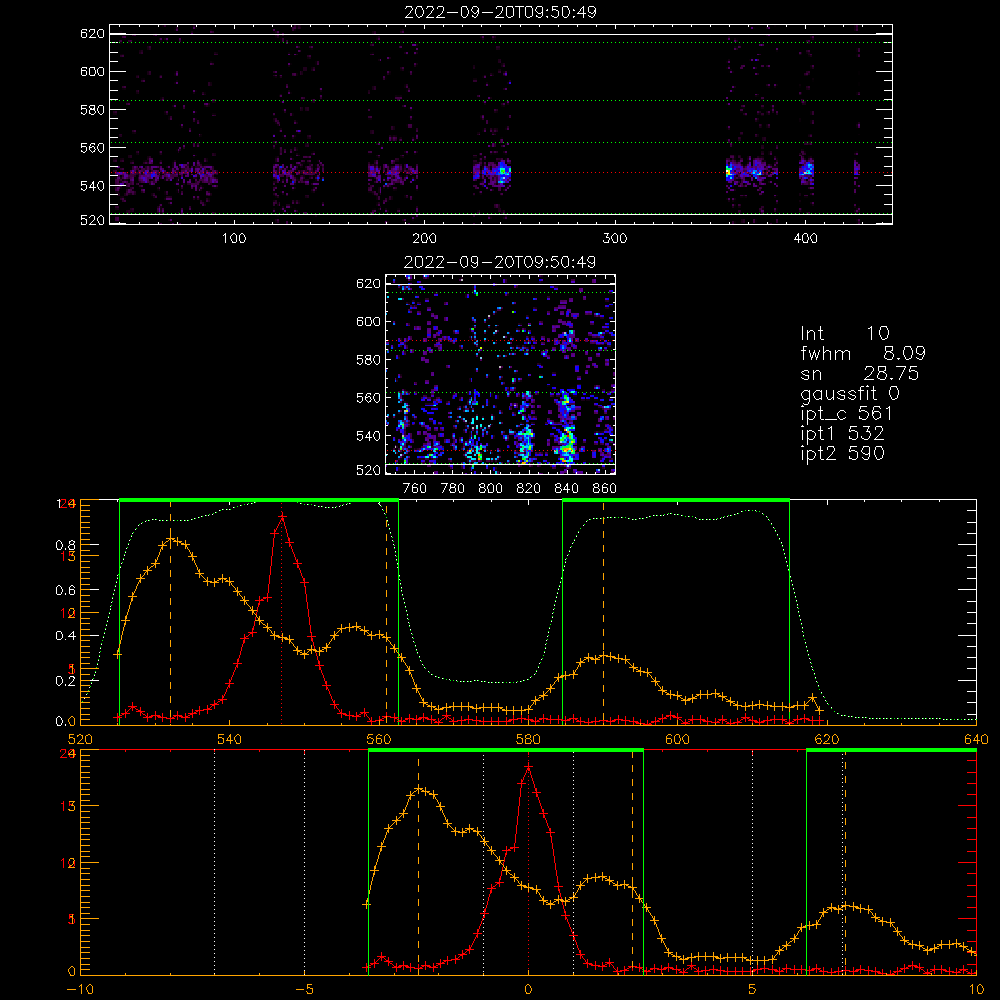1000x1000 pixels.
Task: Click the red curve's peak in the bottom plot
Action: point(528,767)
